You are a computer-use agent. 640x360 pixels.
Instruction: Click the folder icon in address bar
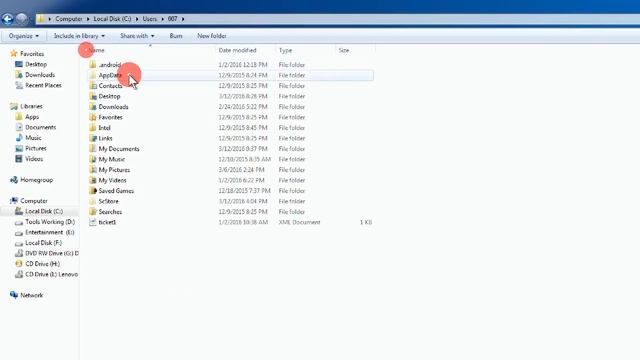pos(40,19)
